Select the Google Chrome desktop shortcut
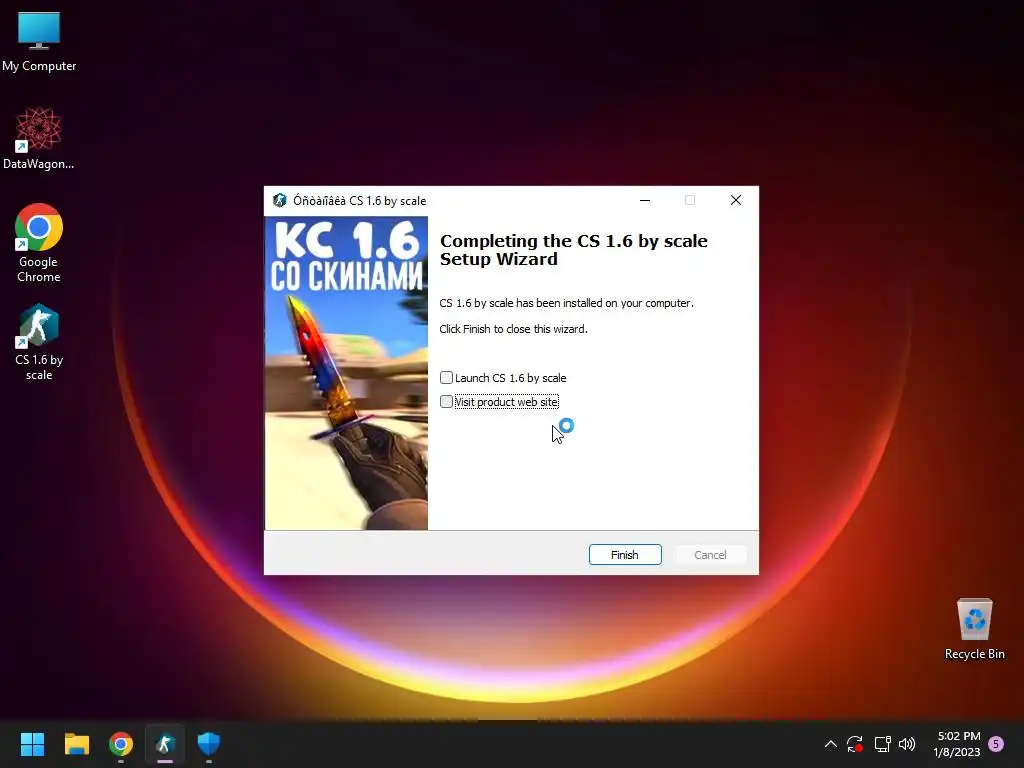The image size is (1024, 768). coord(39,244)
